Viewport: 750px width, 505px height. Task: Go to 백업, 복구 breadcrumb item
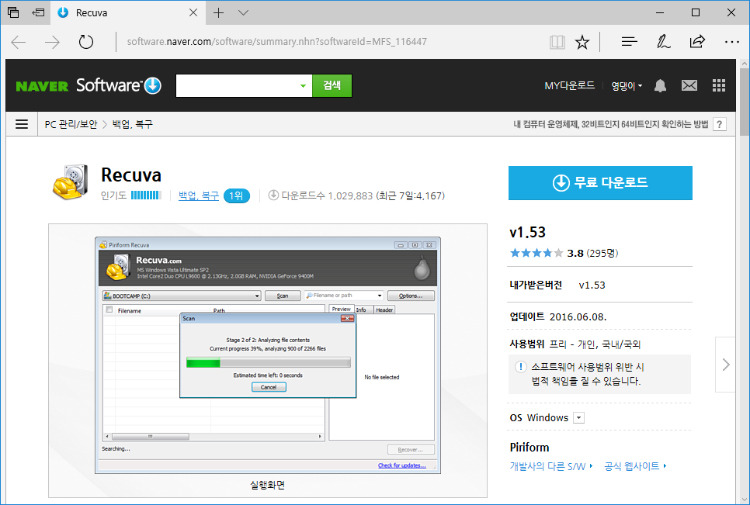[132, 124]
